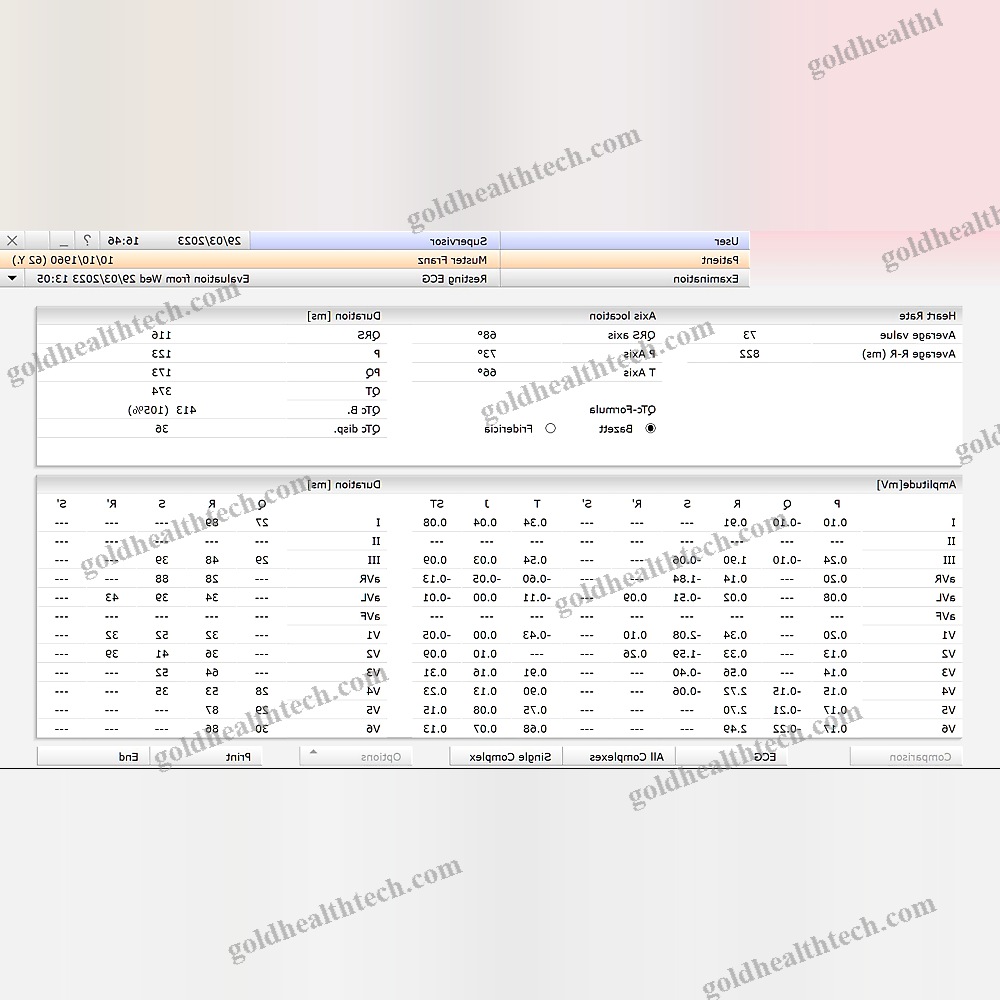
Task: Click V4 R amplitude value 2.72
Action: (x=735, y=691)
